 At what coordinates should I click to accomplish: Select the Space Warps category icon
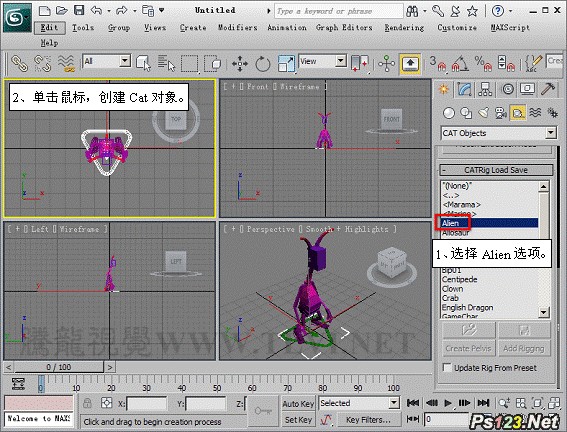click(x=535, y=113)
